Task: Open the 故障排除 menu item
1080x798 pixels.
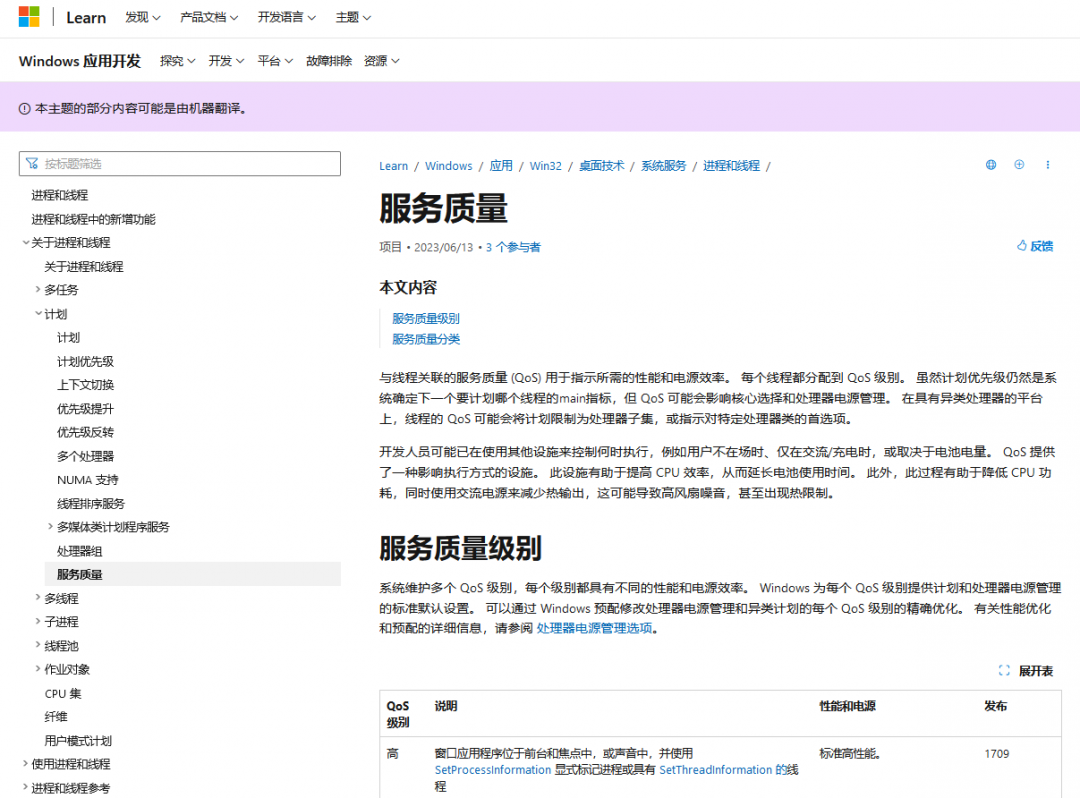Action: (x=329, y=61)
